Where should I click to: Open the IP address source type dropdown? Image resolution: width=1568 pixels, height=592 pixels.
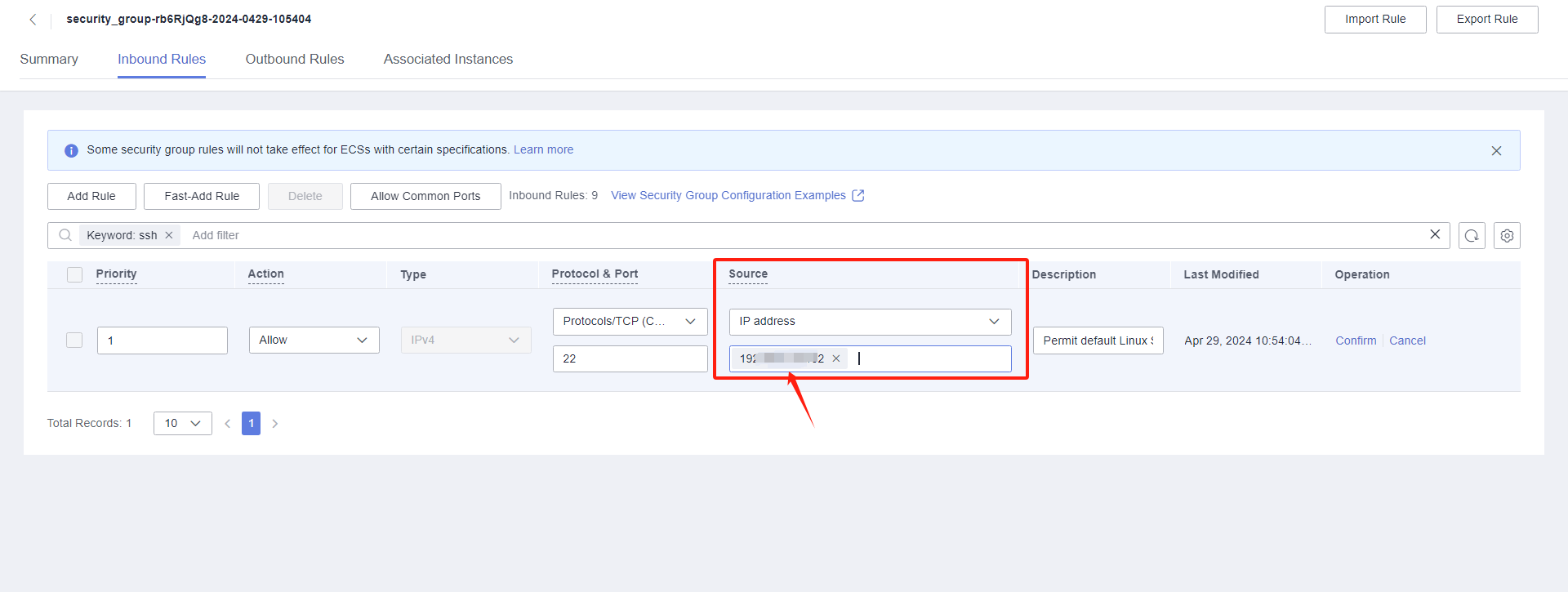click(x=870, y=321)
